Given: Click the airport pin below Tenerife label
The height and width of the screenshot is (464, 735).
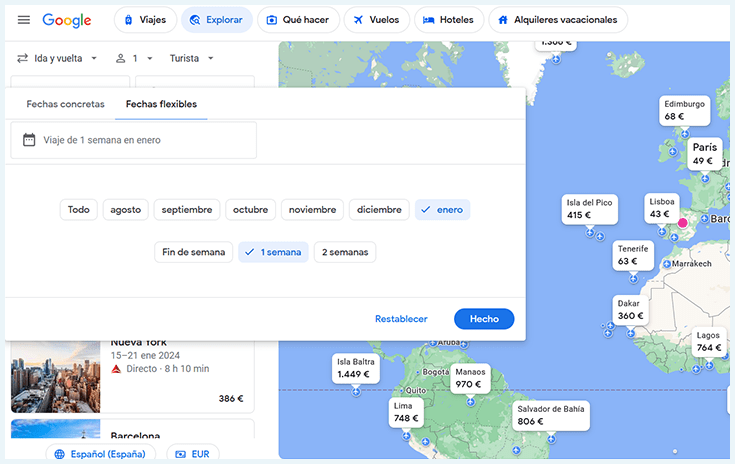Looking at the screenshot, I should click(x=633, y=279).
